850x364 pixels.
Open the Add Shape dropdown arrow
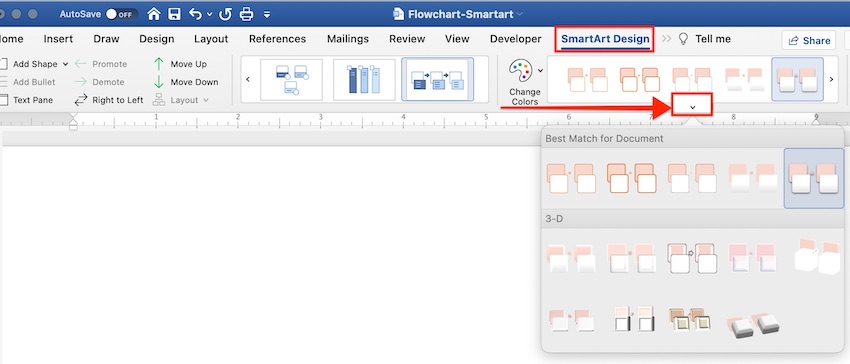click(66, 64)
